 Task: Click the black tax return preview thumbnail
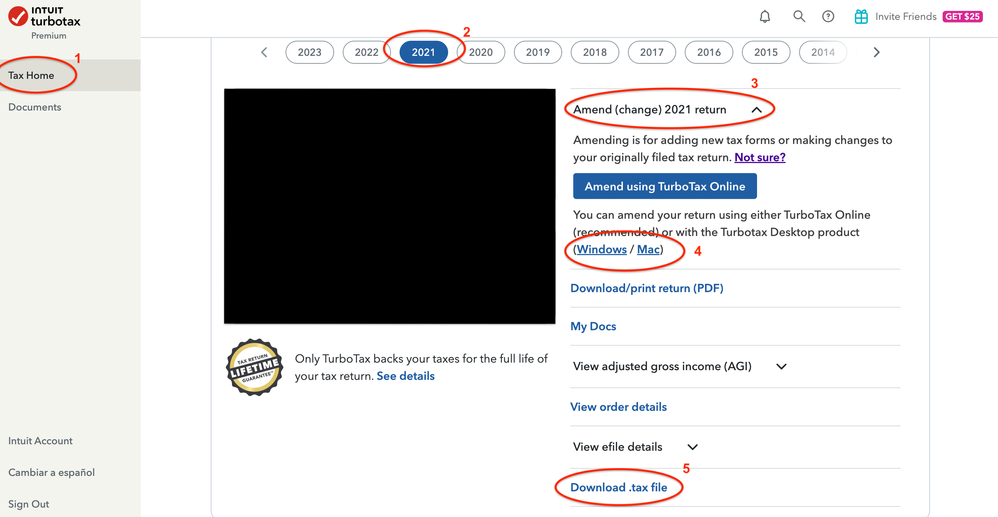pos(389,206)
